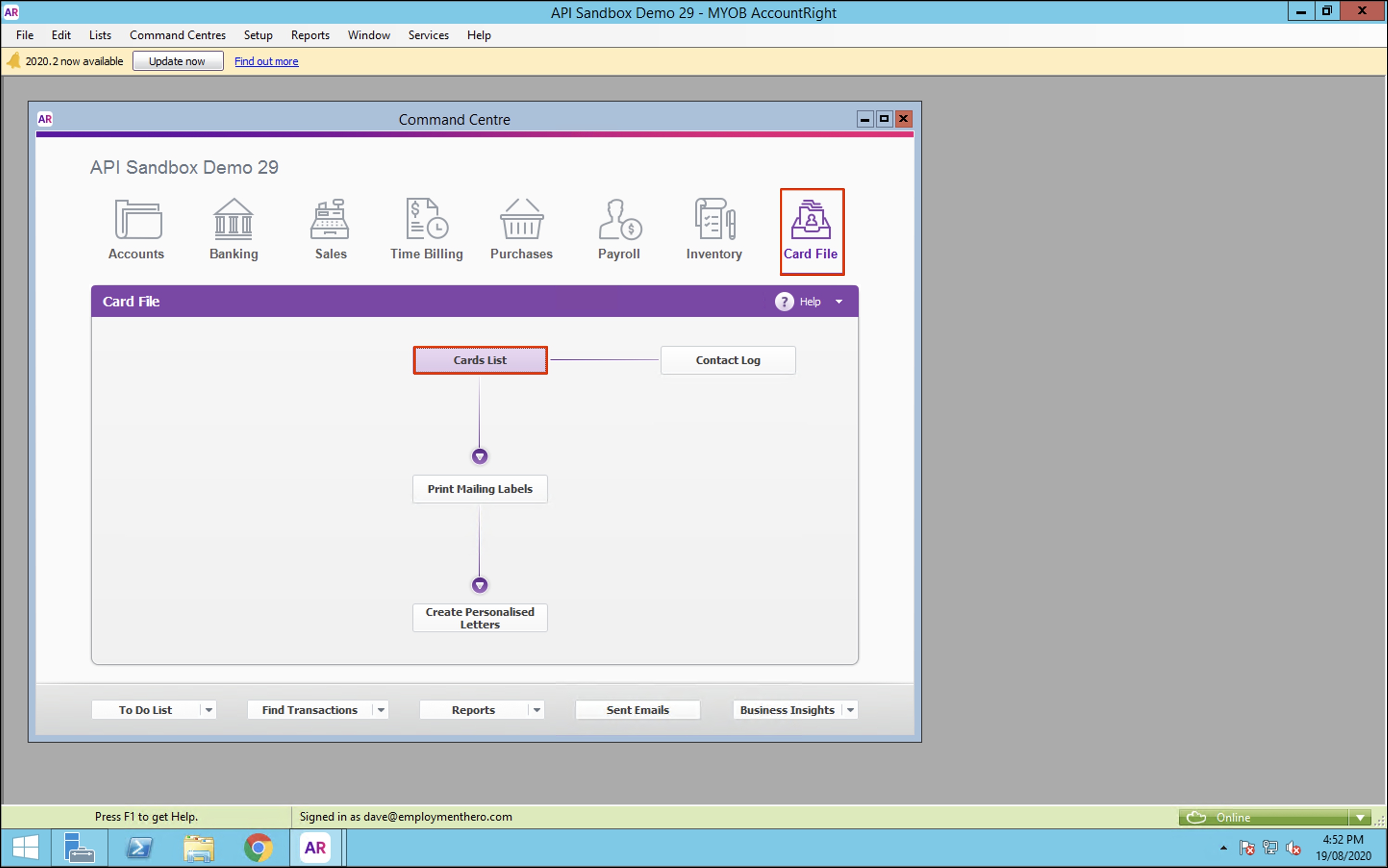Screen dimensions: 1388x868
Task: Open the Business Insights dropdown arrow
Action: pyautogui.click(x=850, y=710)
